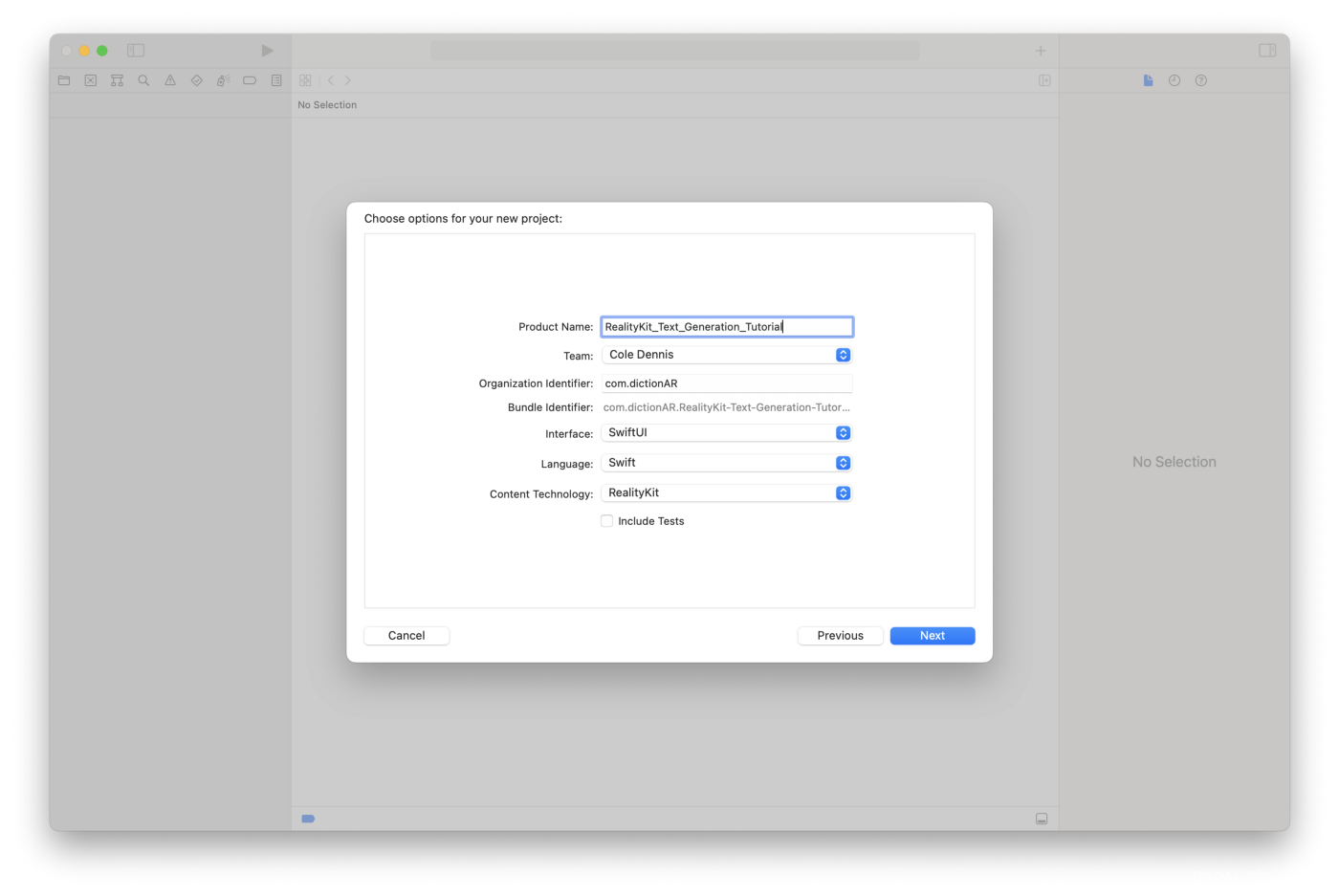Open the editor Library plus button
The height and width of the screenshot is (896, 1339).
pyautogui.click(x=1040, y=50)
